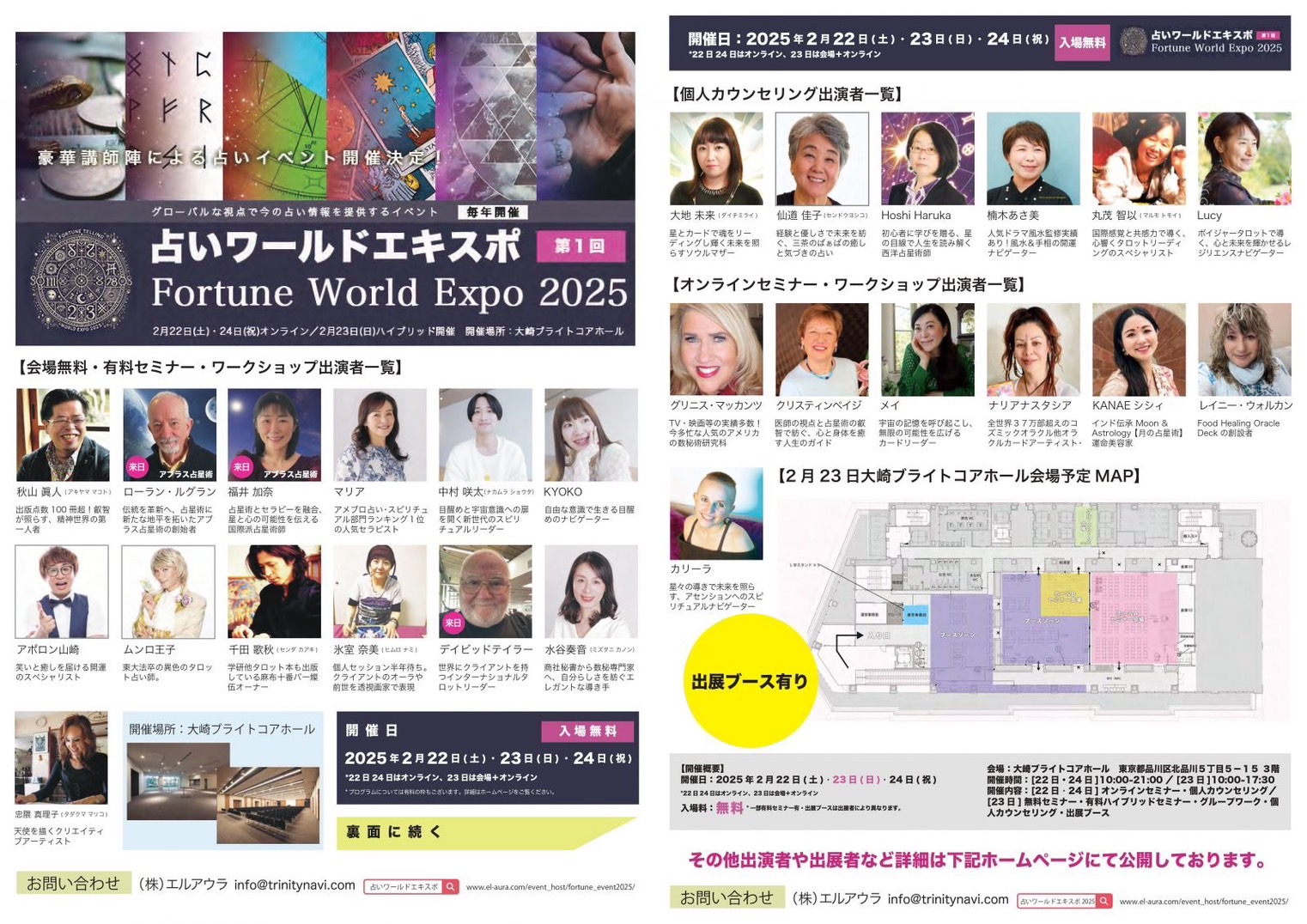Select 中村 咲太's portrait photo
This screenshot has width=1307, height=924.
tap(485, 435)
